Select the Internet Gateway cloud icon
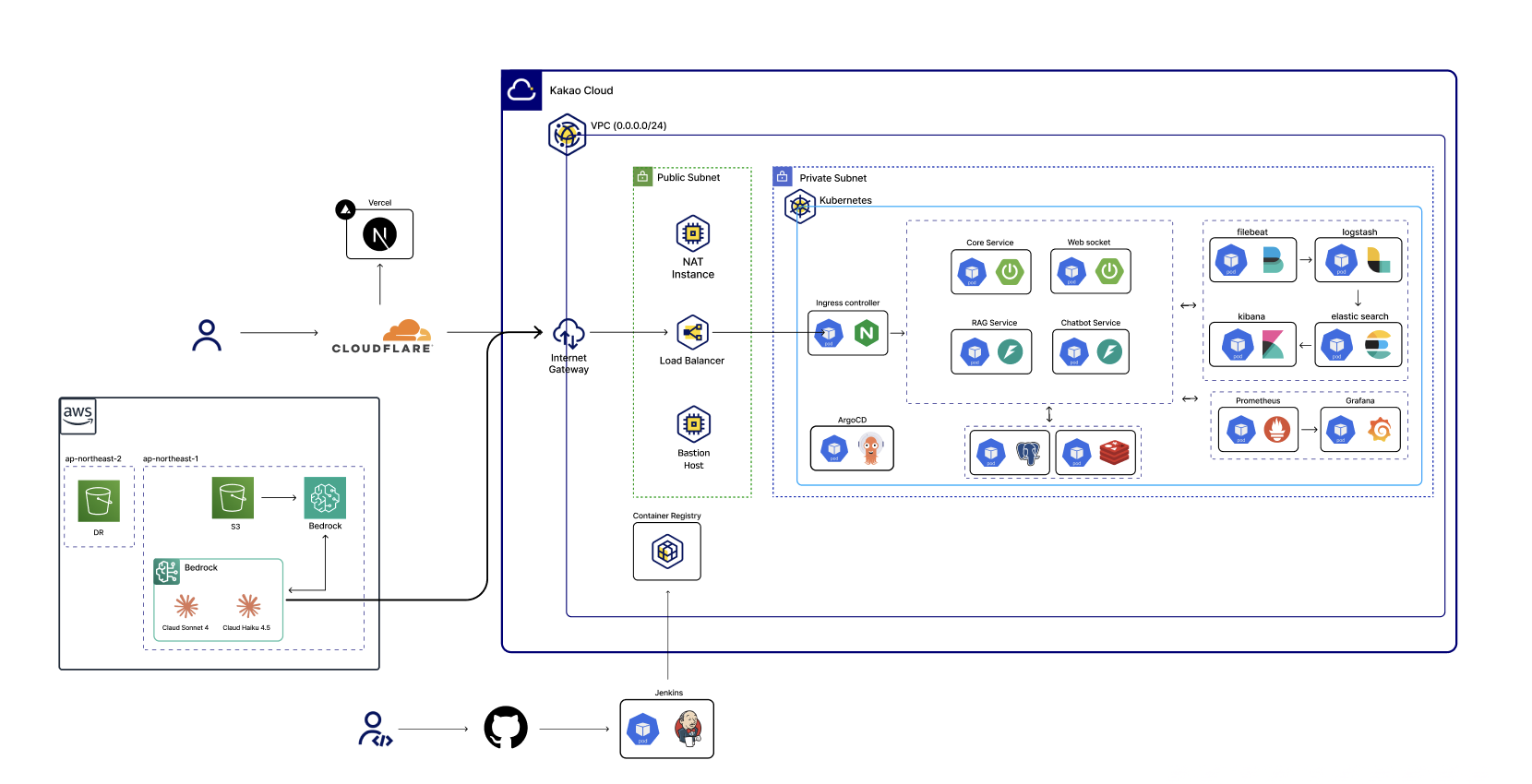 pyautogui.click(x=569, y=334)
